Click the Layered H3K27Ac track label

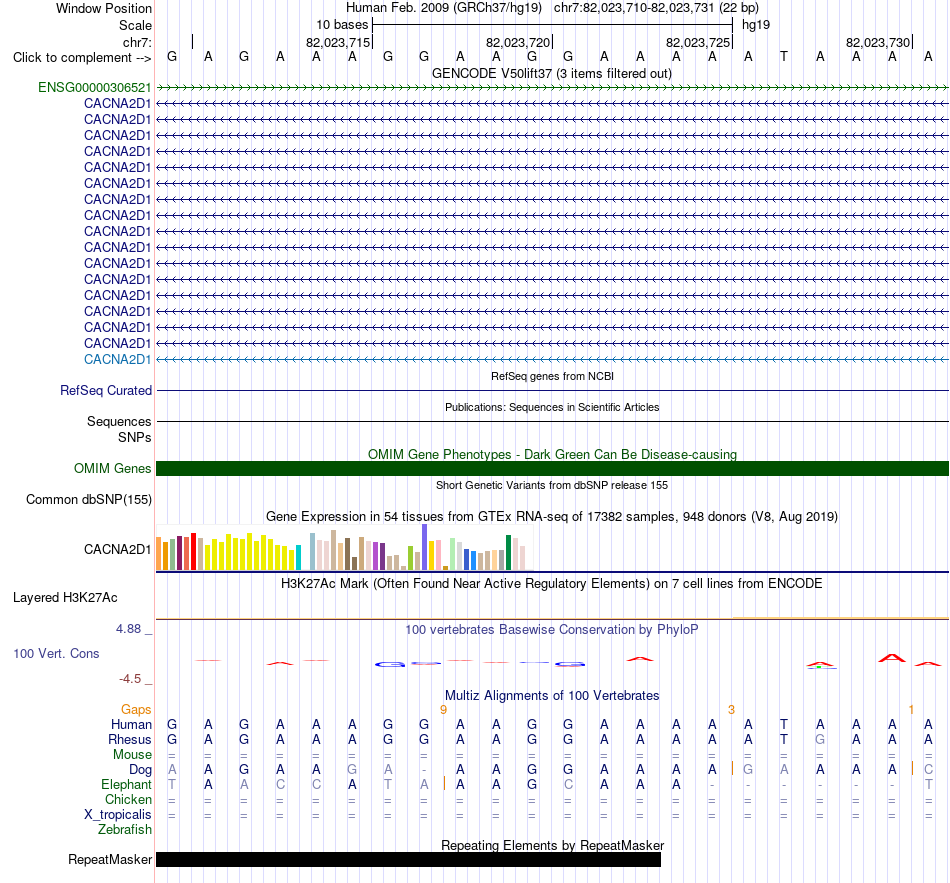pyautogui.click(x=65, y=598)
